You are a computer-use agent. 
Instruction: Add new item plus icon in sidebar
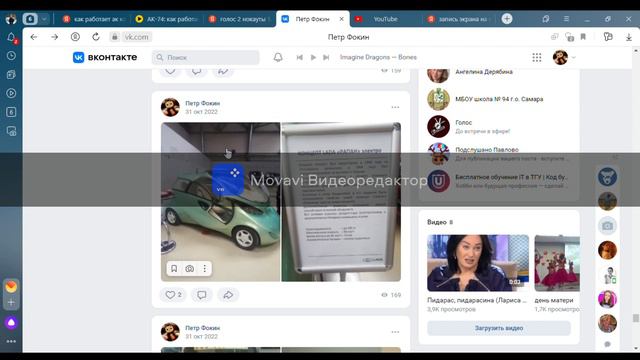11,302
